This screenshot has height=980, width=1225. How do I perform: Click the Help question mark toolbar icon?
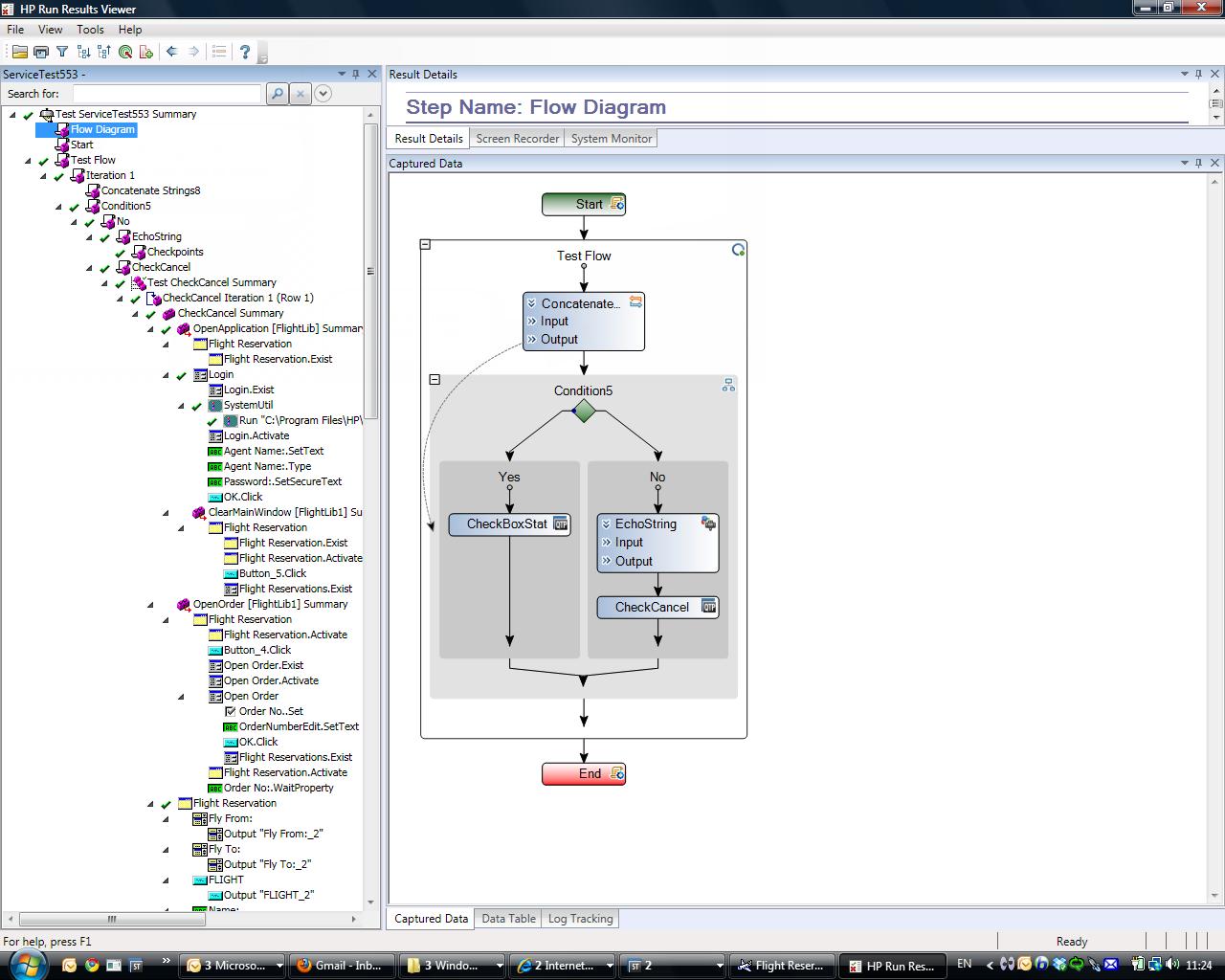tap(245, 52)
